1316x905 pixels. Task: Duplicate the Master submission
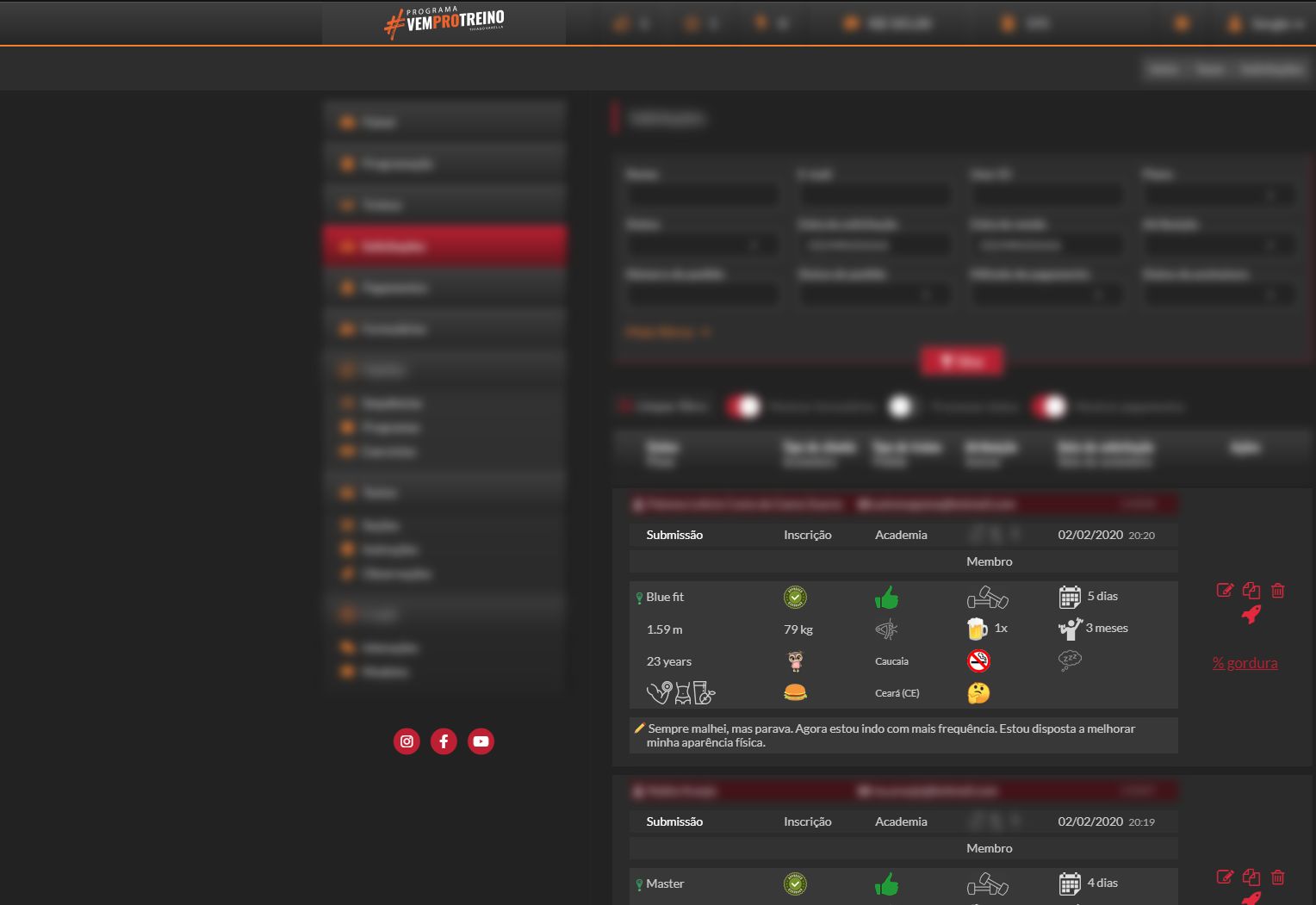1251,877
